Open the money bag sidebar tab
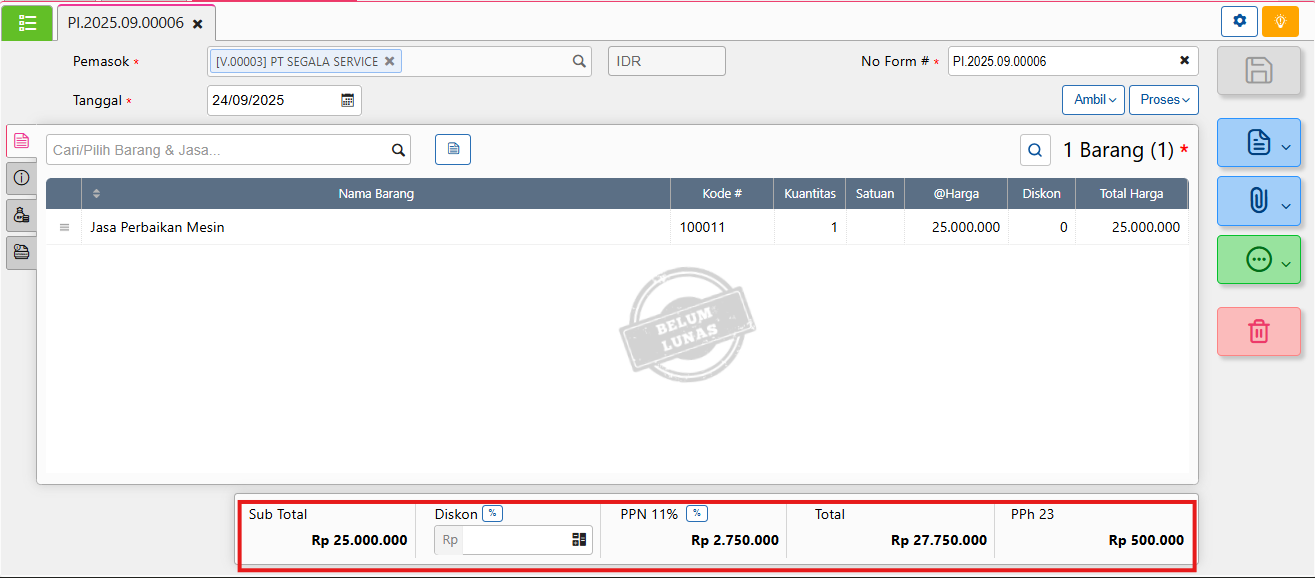The height and width of the screenshot is (578, 1315). click(x=21, y=215)
